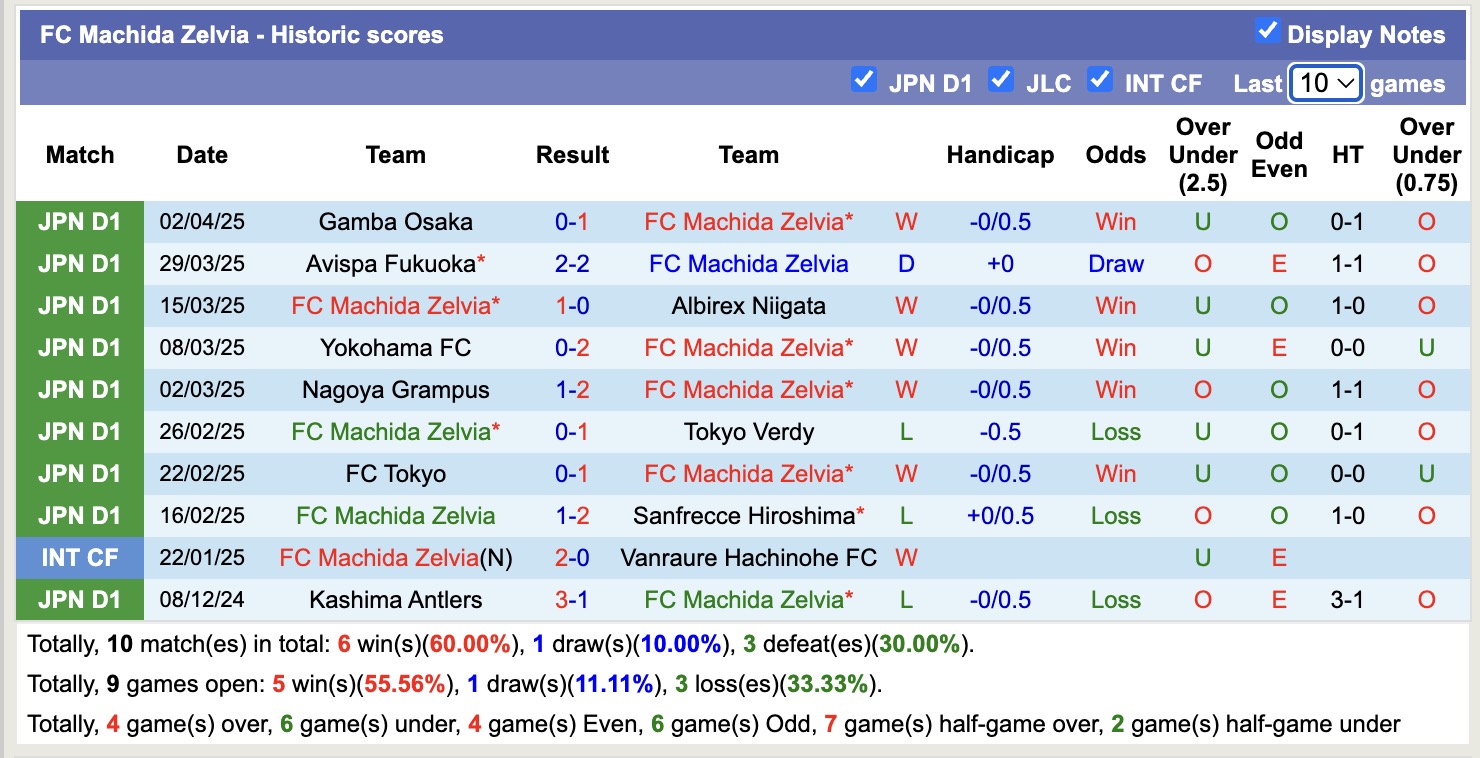Uncheck the INT CF filter checkbox
The image size is (1480, 758).
[x=1102, y=81]
